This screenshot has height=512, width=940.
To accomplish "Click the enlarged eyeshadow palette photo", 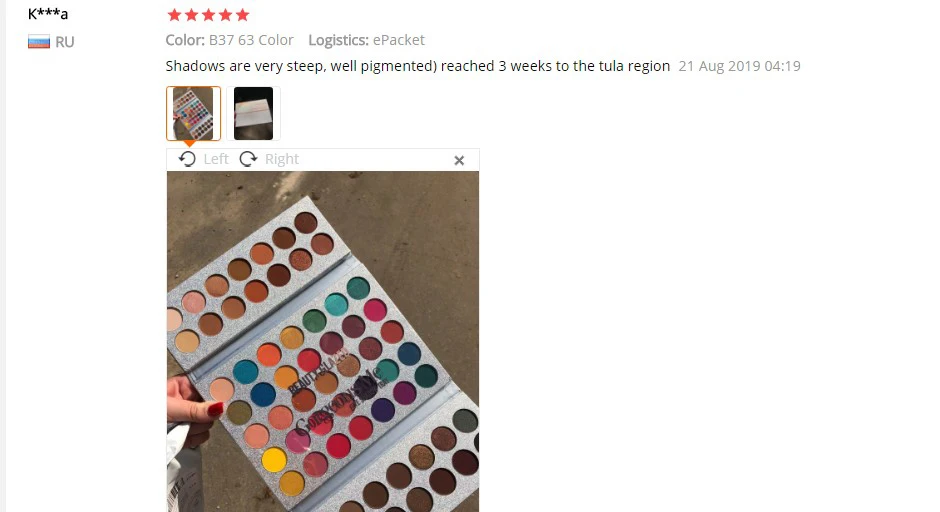I will click(323, 342).
